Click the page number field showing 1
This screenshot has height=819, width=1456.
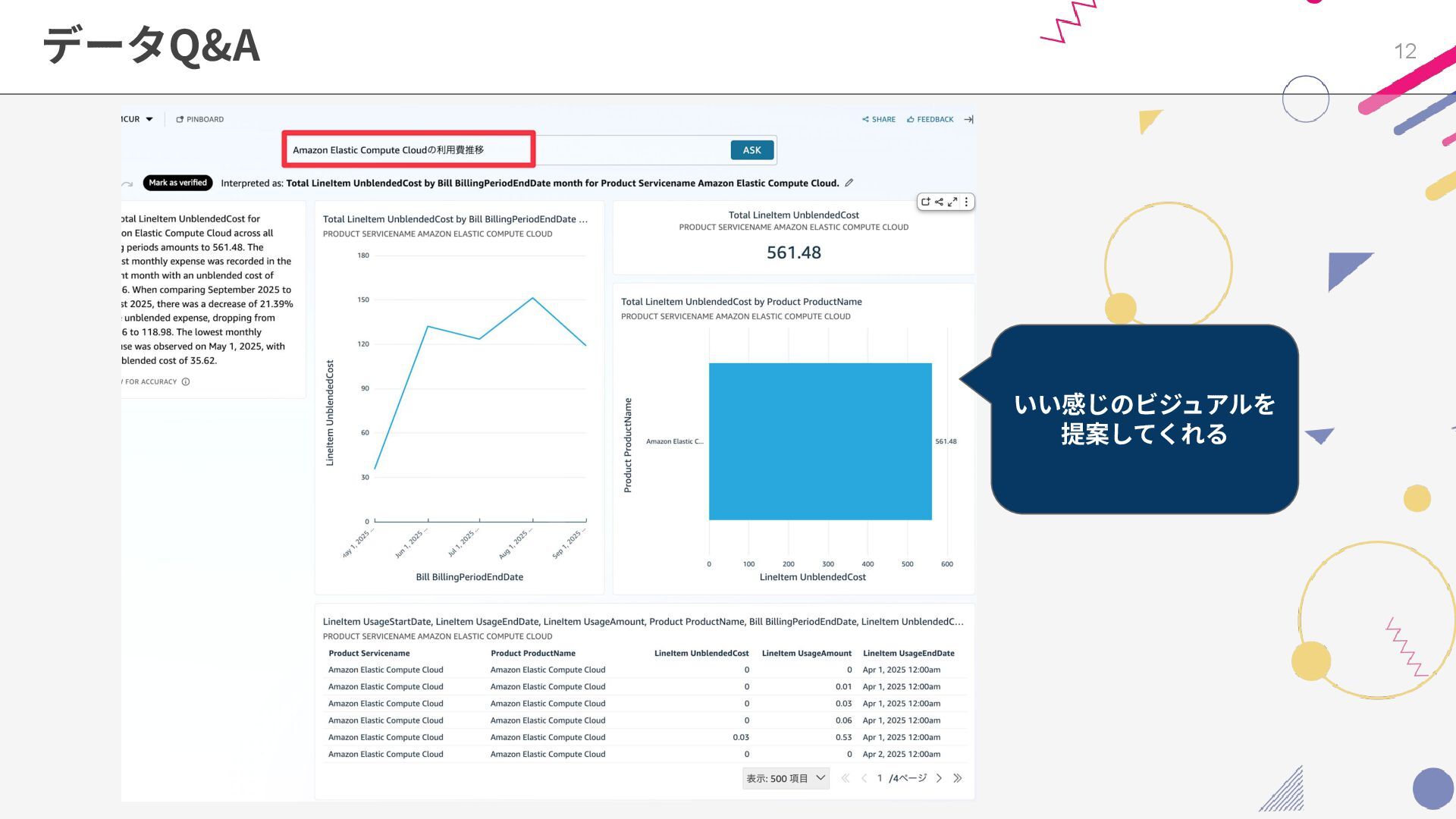pos(880,778)
